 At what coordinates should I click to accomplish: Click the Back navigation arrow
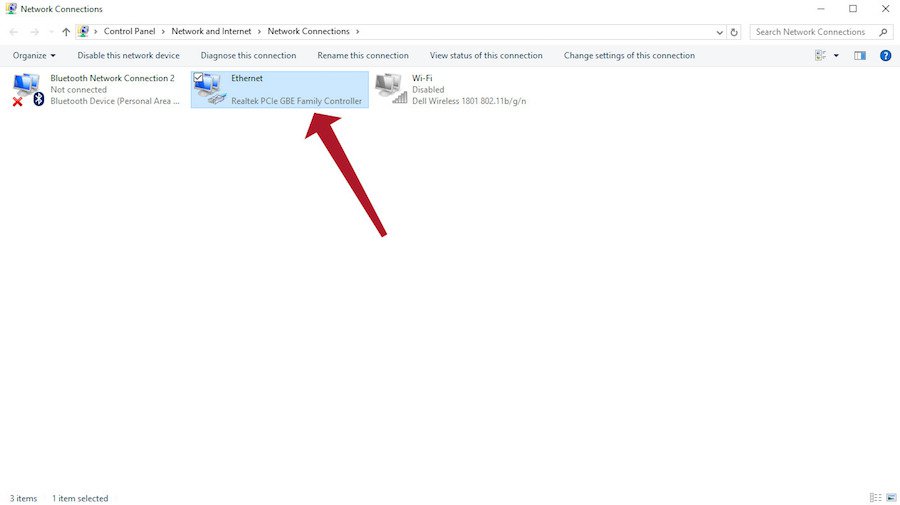(x=14, y=32)
